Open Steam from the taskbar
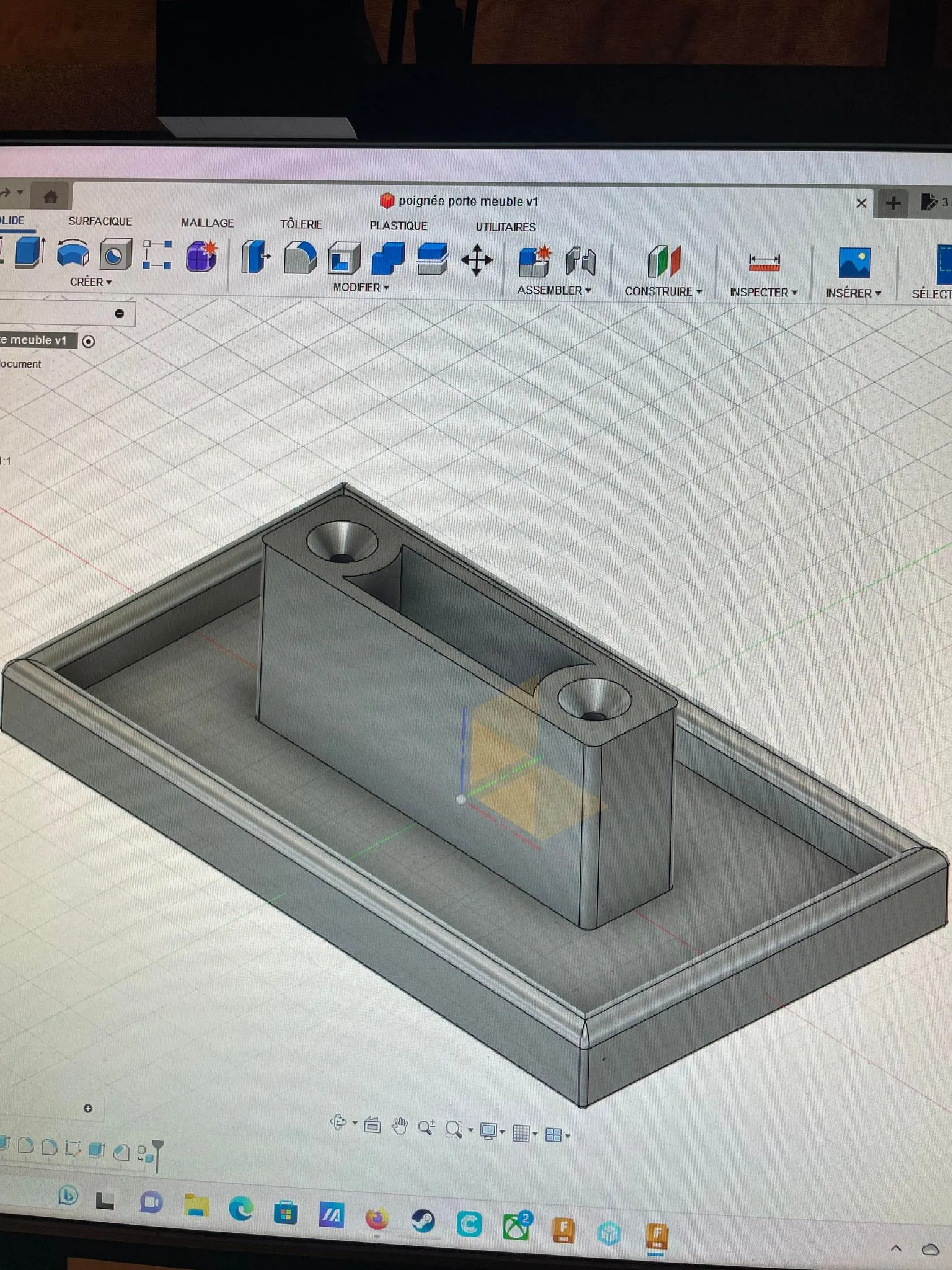 (424, 1221)
